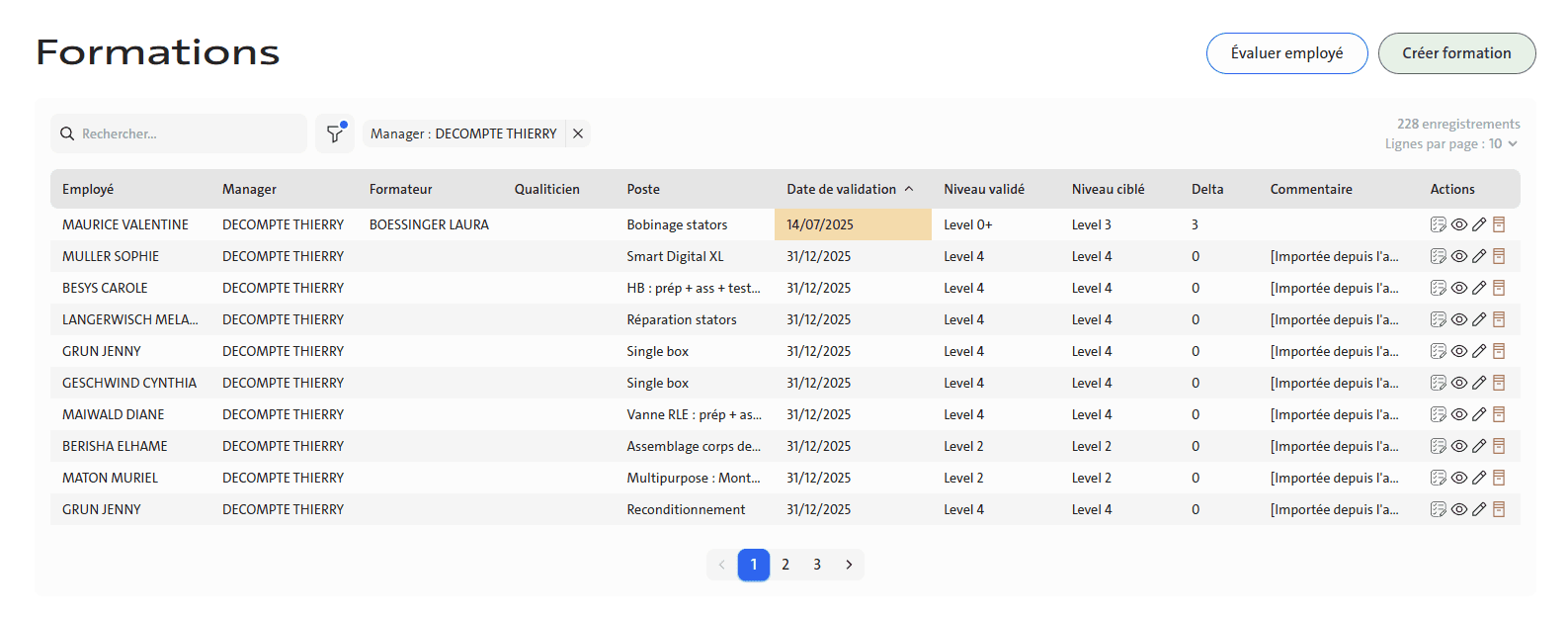Open the filter options funnel icon

(335, 133)
